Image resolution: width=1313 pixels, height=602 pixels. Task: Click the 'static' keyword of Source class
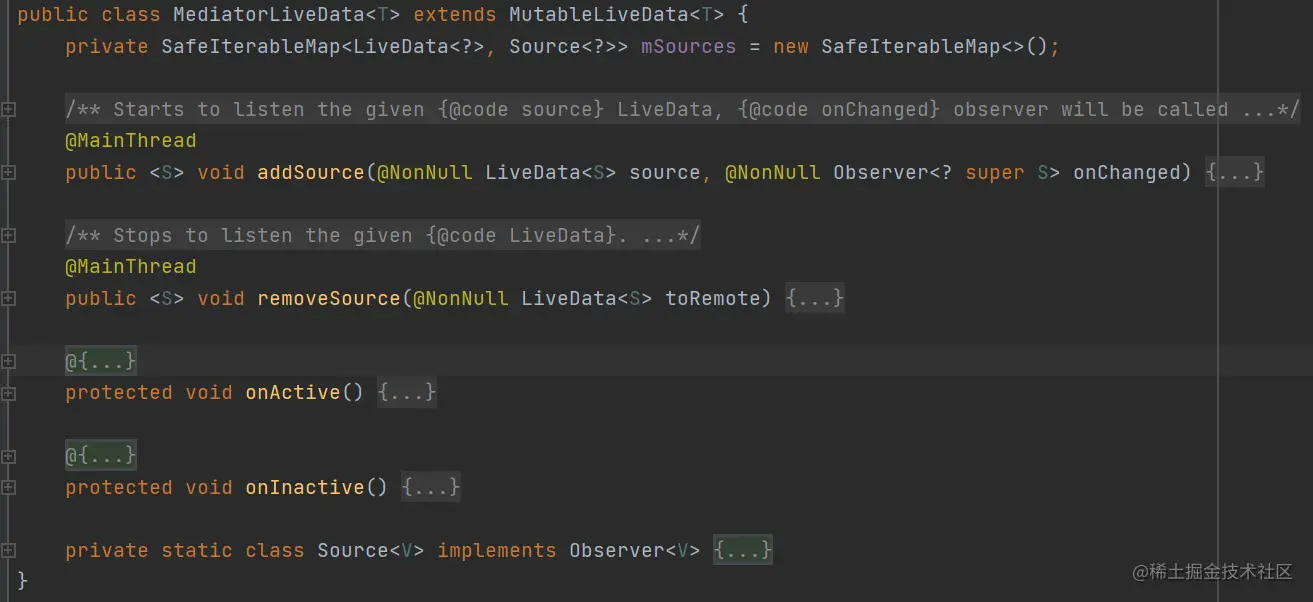click(x=197, y=551)
